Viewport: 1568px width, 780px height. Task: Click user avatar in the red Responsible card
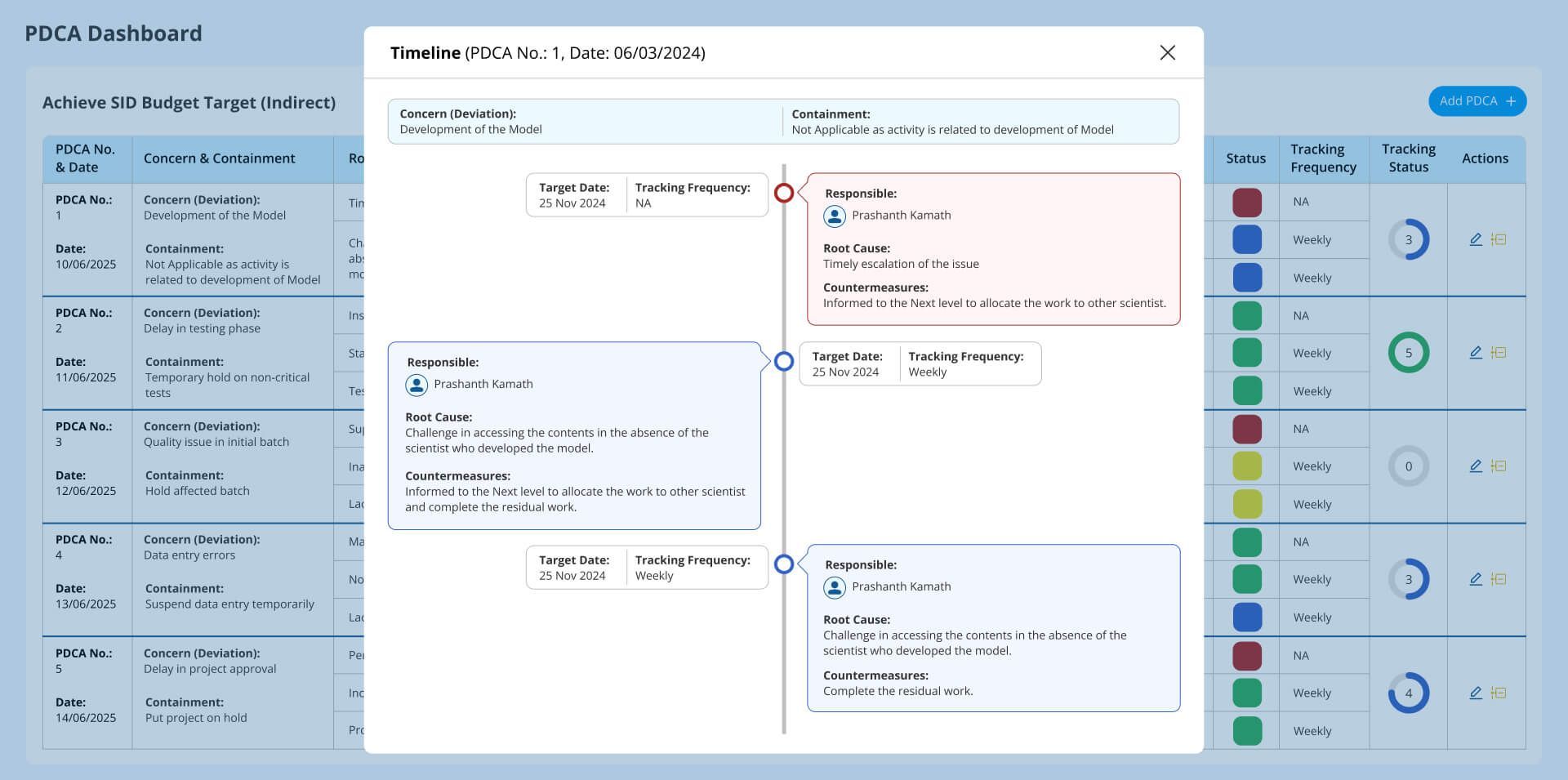834,216
